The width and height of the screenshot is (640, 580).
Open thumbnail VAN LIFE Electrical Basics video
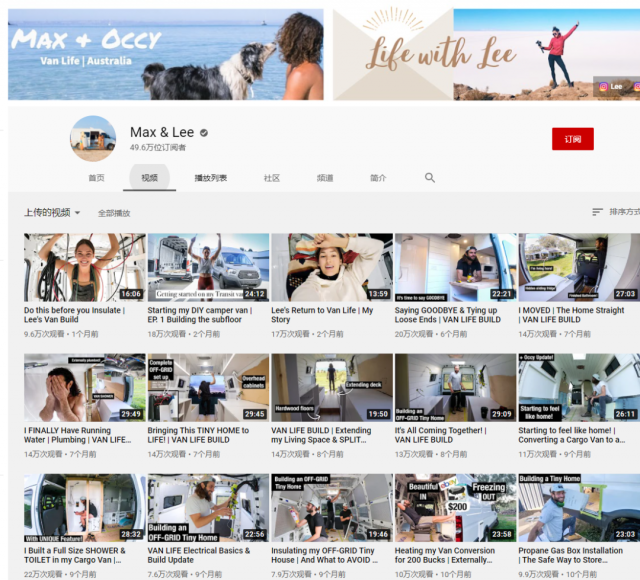click(x=208, y=508)
